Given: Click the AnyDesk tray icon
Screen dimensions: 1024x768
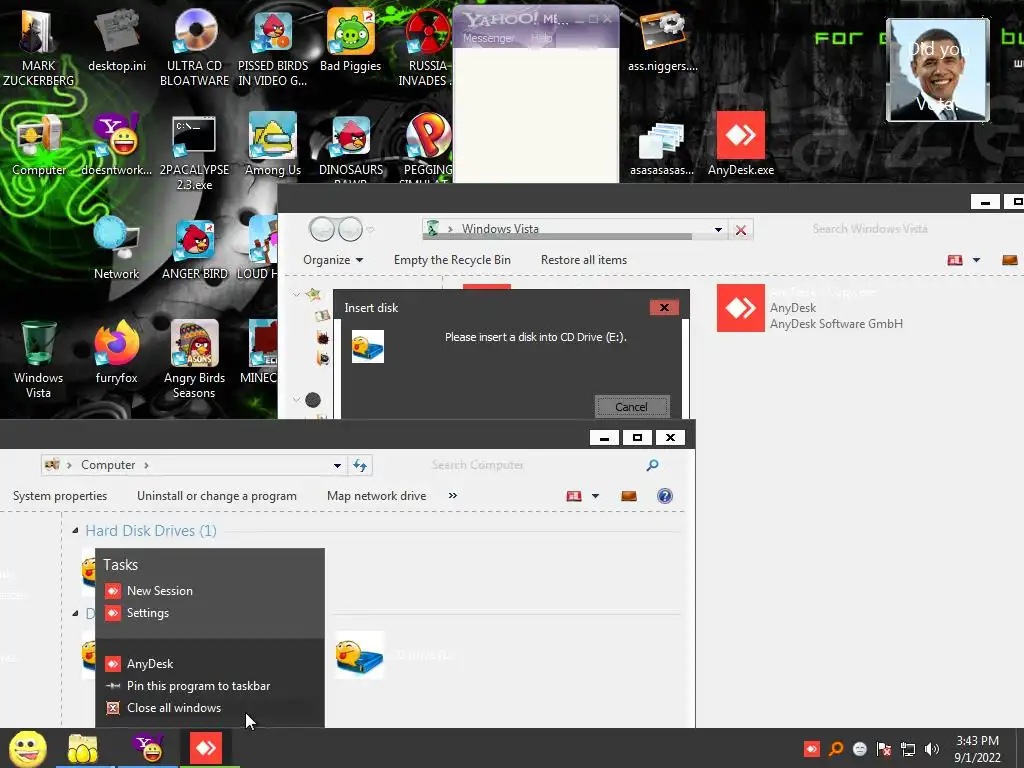Looking at the screenshot, I should point(812,749).
